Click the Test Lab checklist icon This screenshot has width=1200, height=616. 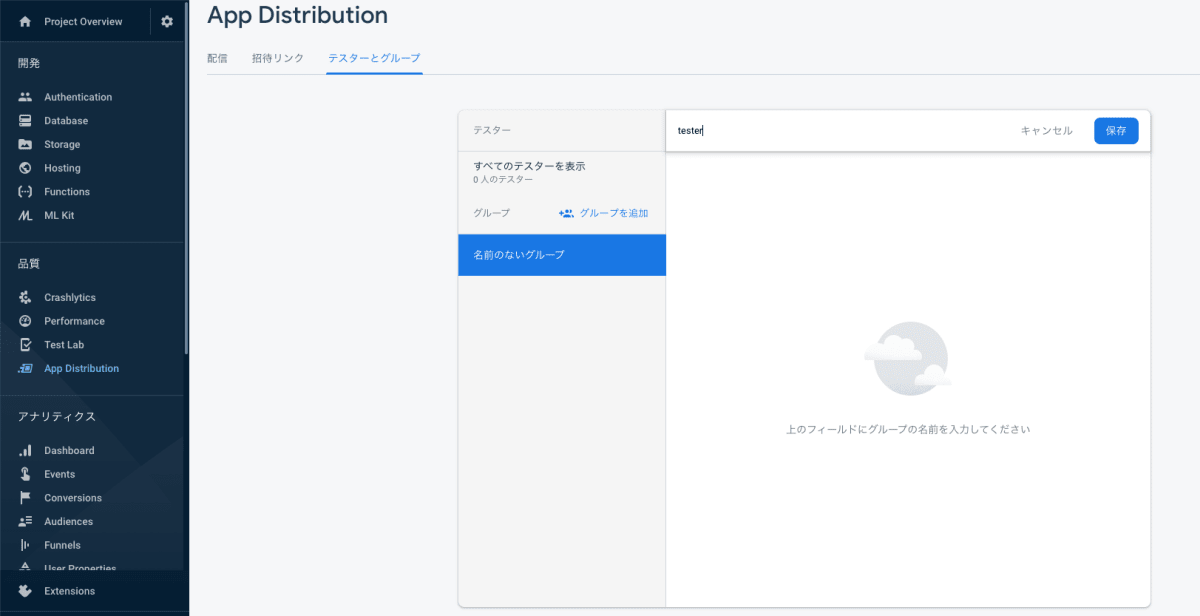coord(26,345)
